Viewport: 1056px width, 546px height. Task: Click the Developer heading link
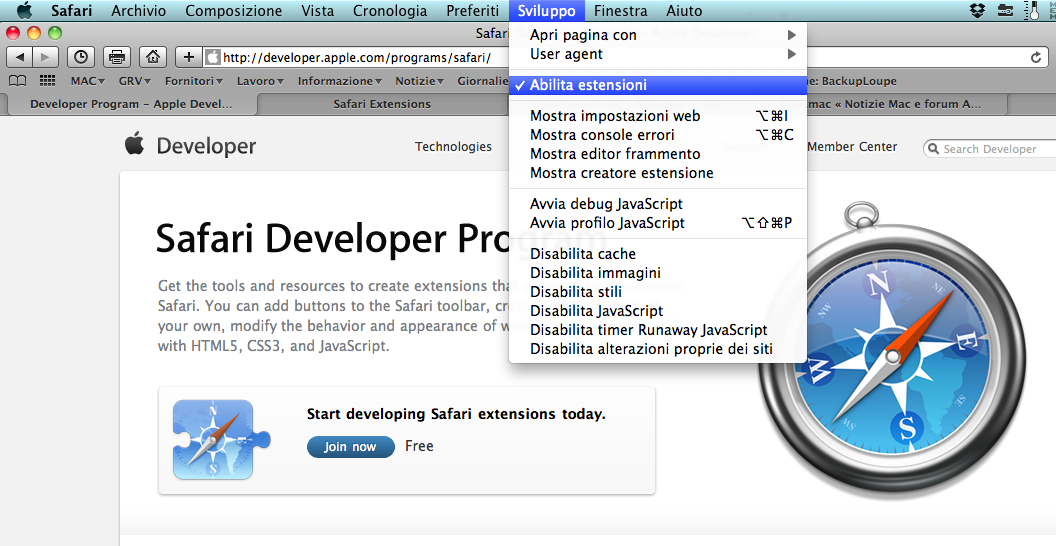click(206, 146)
